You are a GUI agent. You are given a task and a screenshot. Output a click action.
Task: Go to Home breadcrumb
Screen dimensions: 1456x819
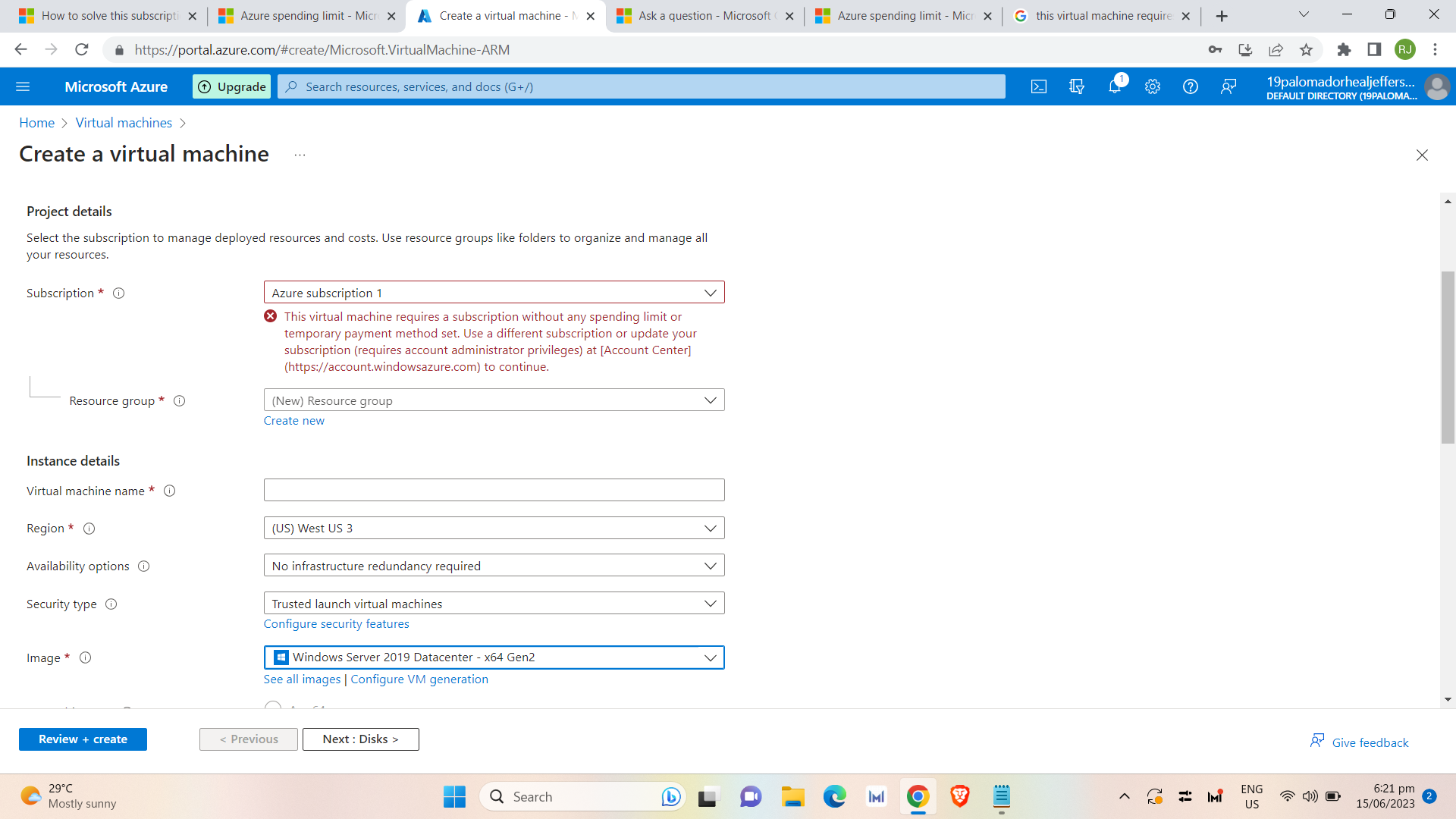point(36,123)
